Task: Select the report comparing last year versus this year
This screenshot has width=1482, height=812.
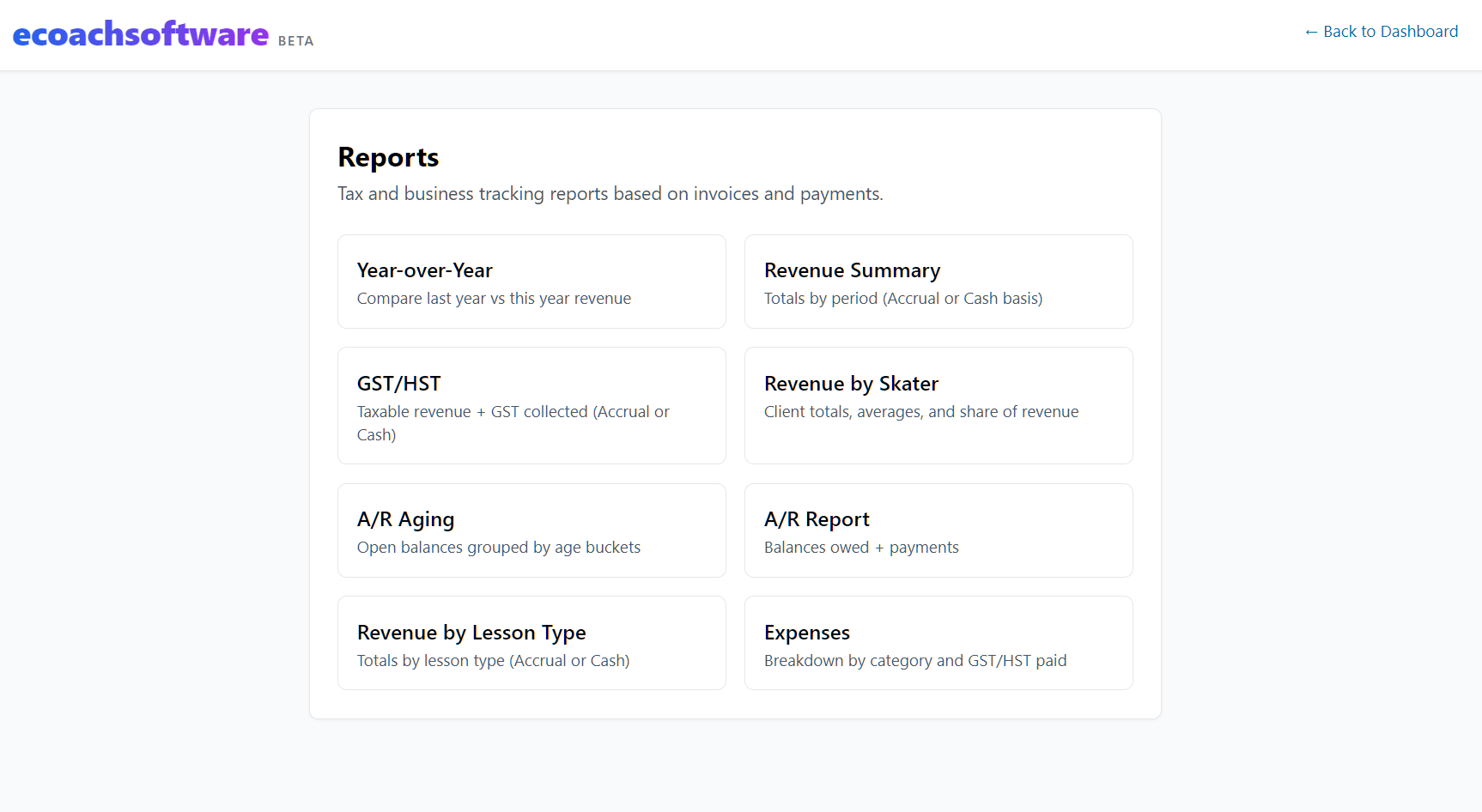Action: 531,282
